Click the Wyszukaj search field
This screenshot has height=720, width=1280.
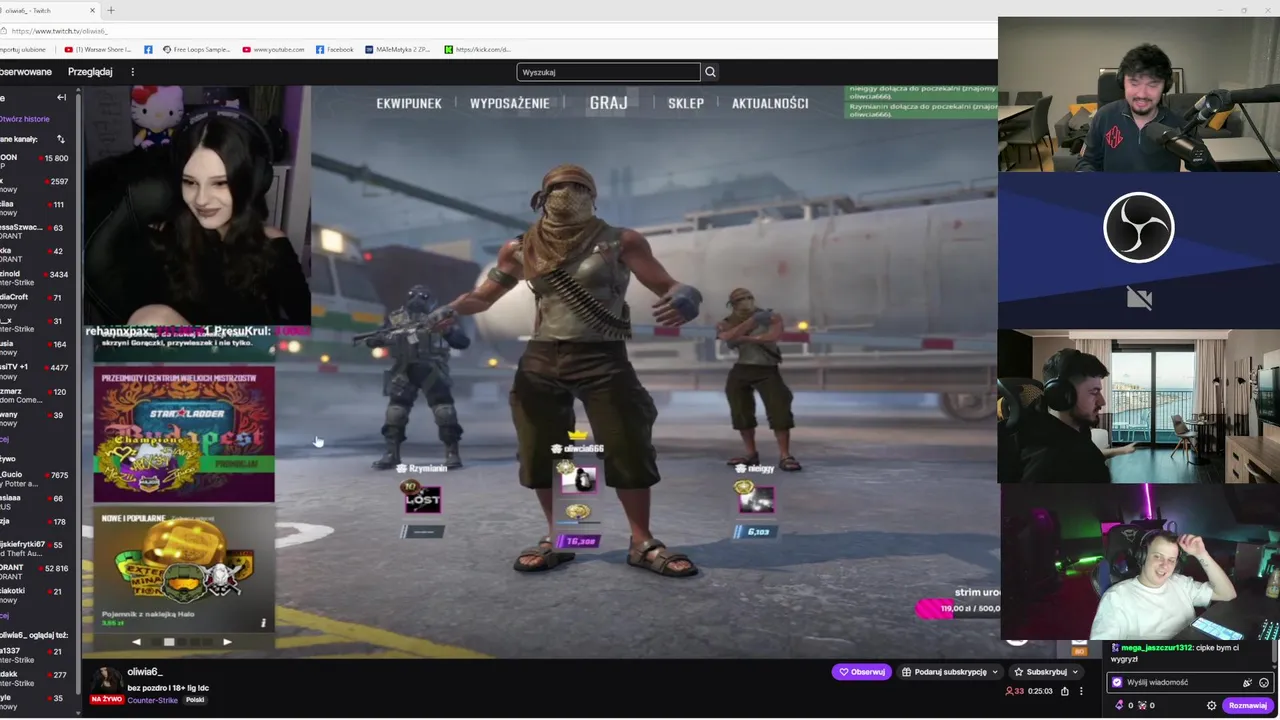coord(608,72)
